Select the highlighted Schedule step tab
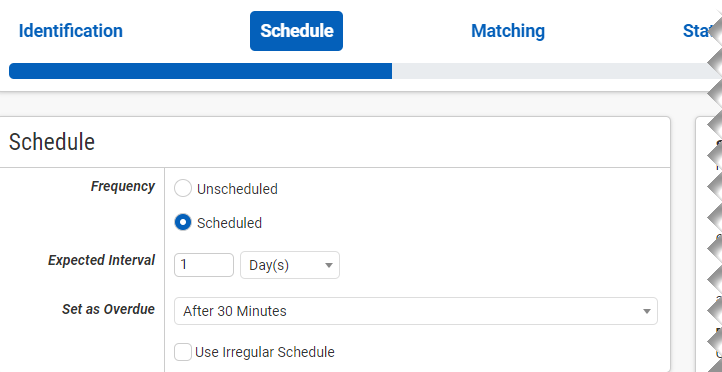This screenshot has height=372, width=722. (x=297, y=31)
